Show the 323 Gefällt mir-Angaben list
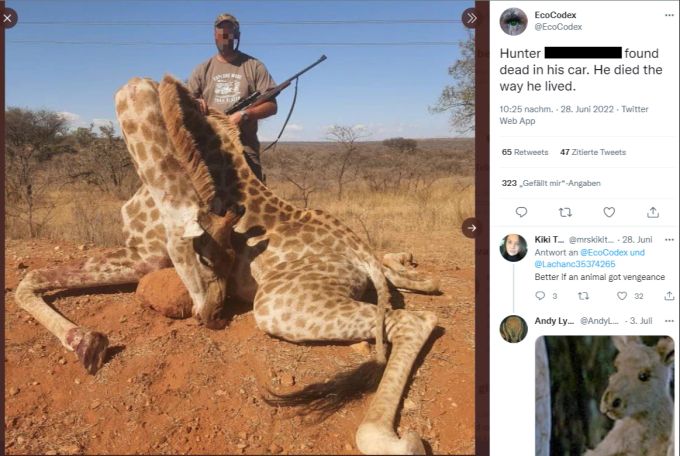This screenshot has height=456, width=680. (551, 183)
